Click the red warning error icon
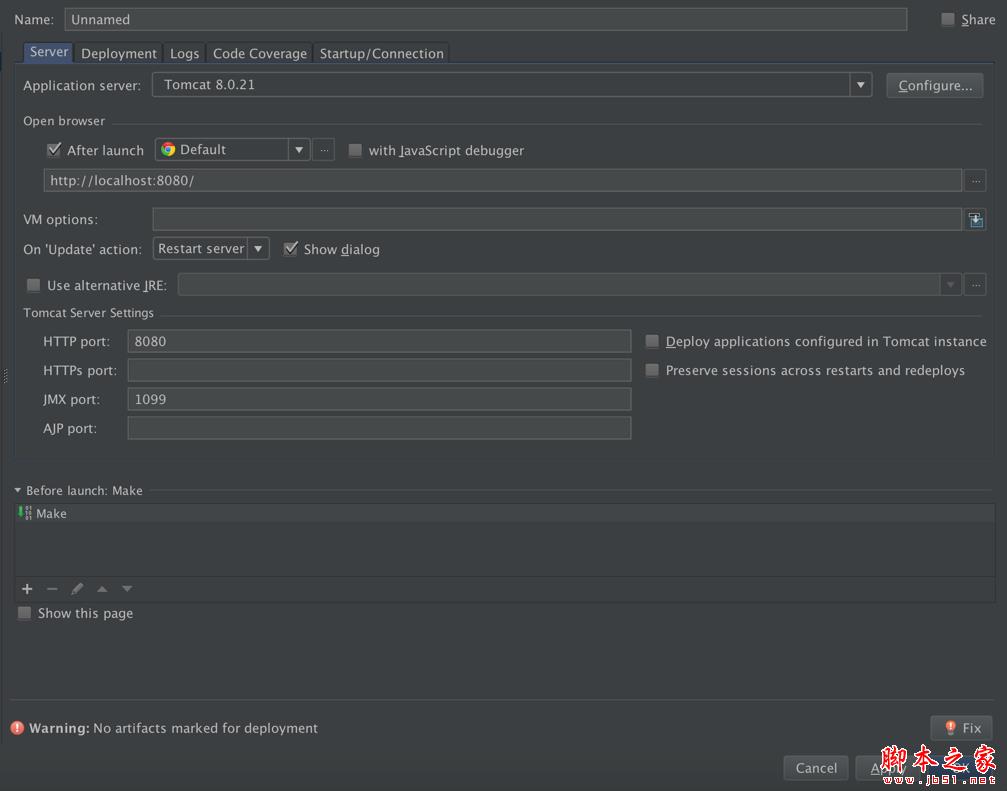 [x=17, y=728]
